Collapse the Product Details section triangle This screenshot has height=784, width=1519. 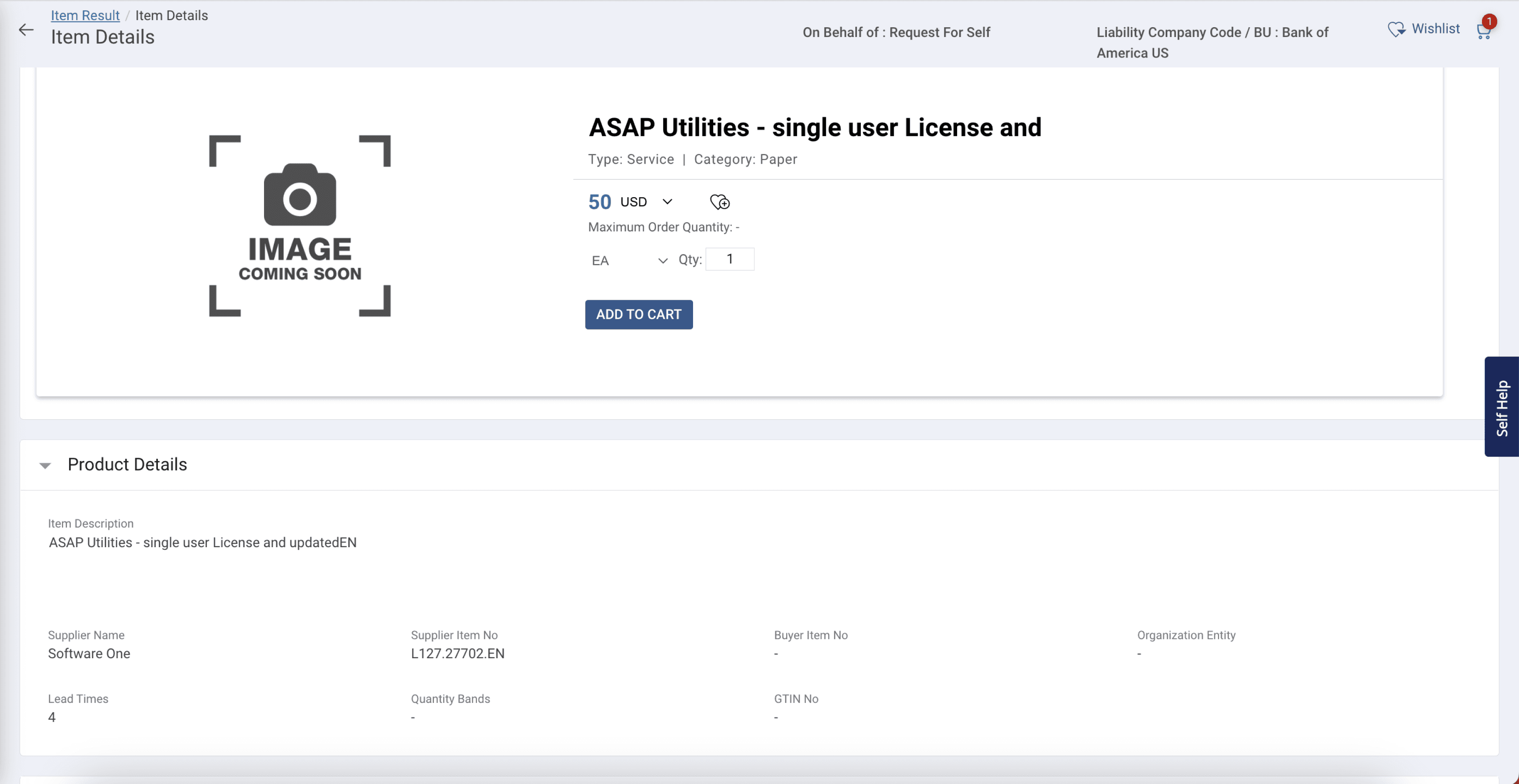click(45, 466)
